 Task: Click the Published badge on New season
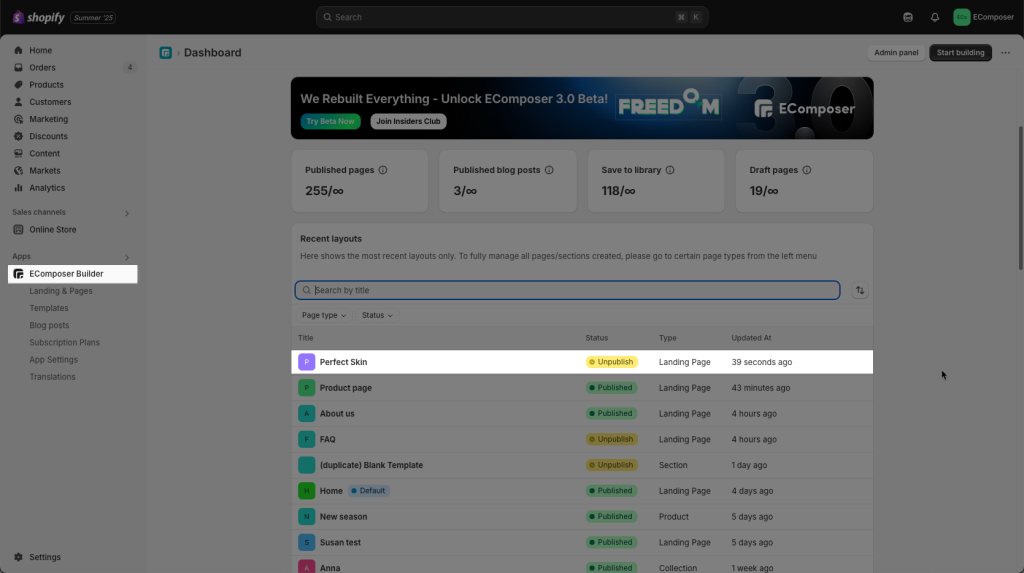(611, 516)
